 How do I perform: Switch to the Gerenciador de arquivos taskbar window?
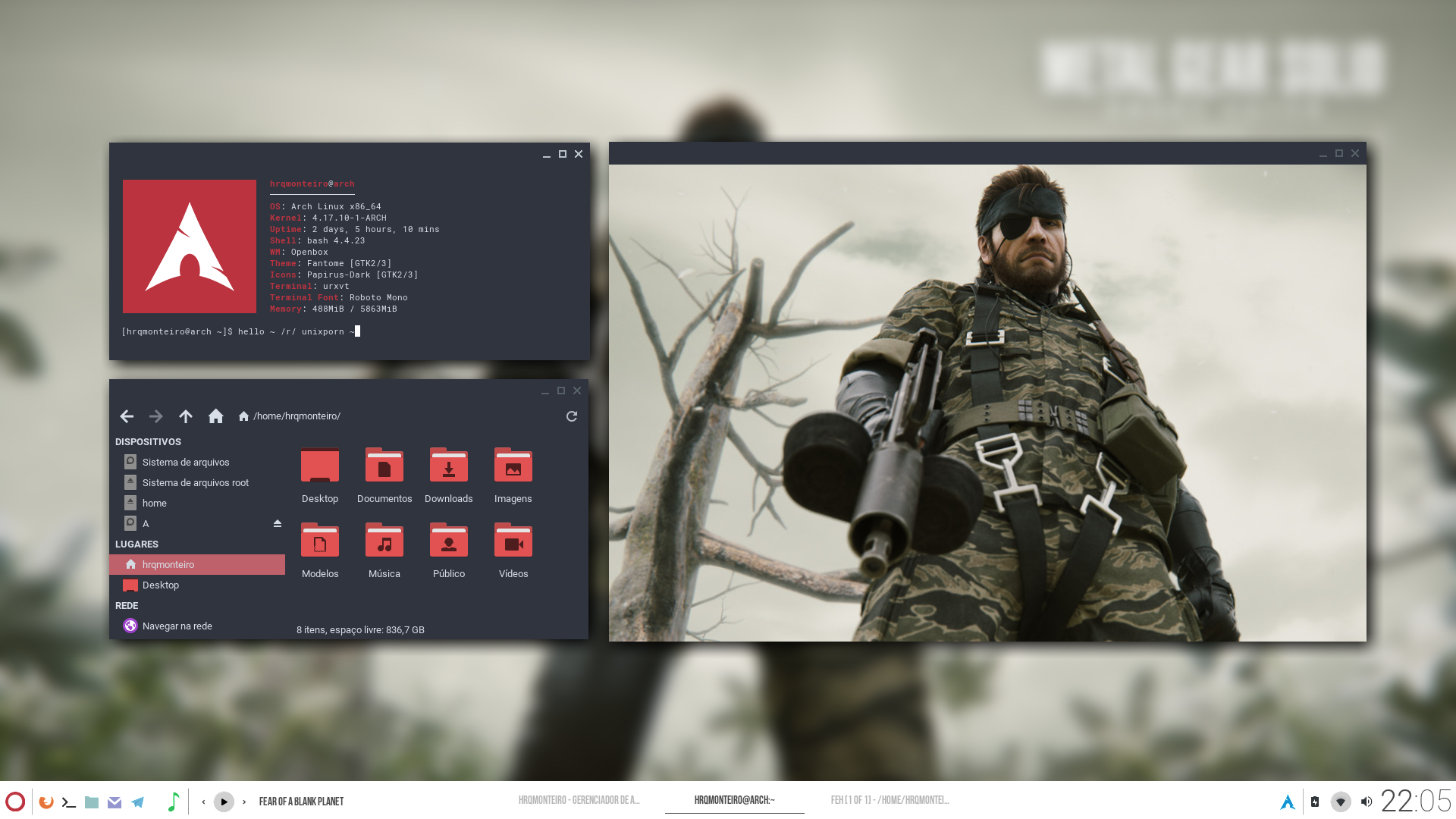pos(579,800)
